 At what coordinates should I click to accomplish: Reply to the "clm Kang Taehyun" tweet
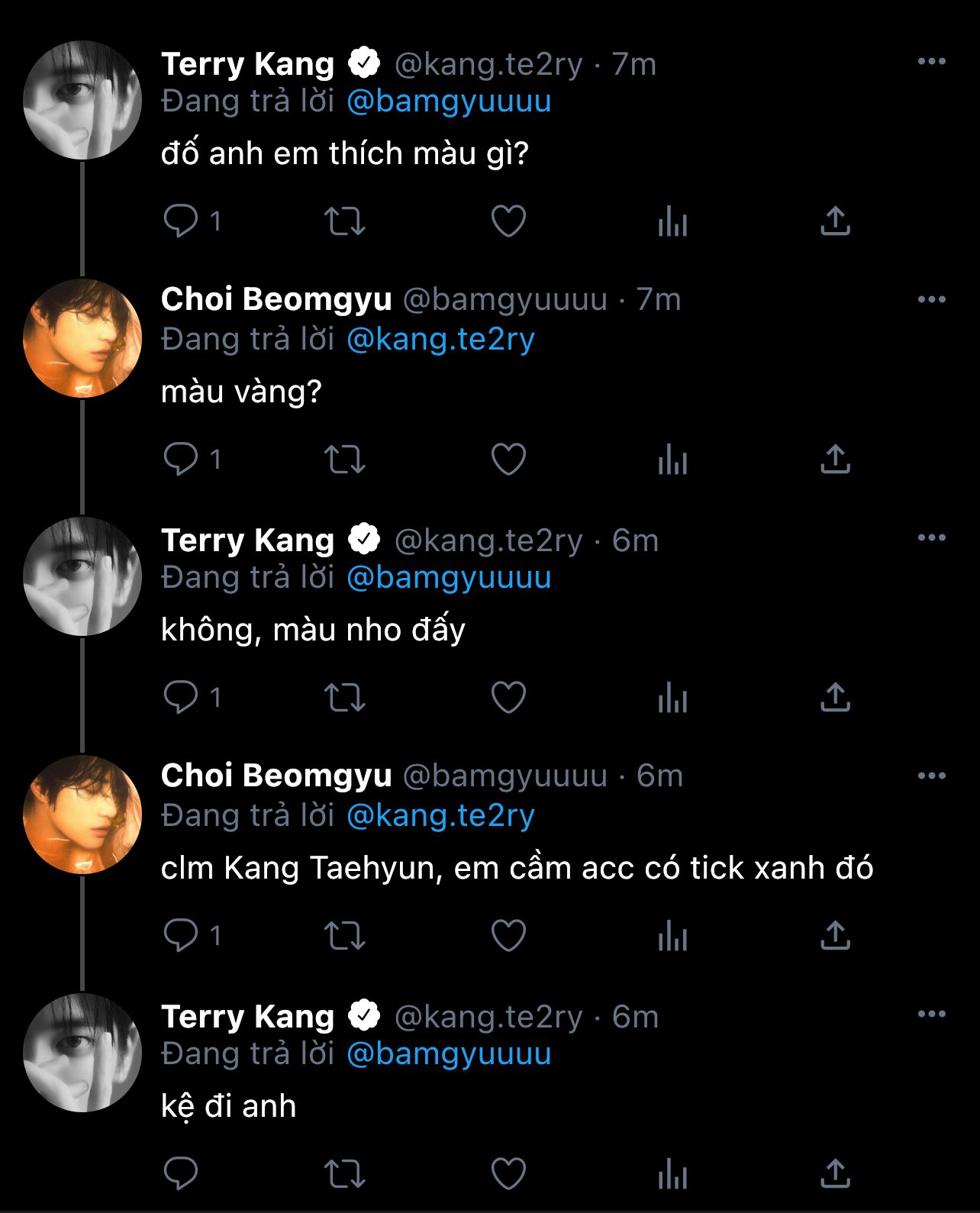point(181,936)
